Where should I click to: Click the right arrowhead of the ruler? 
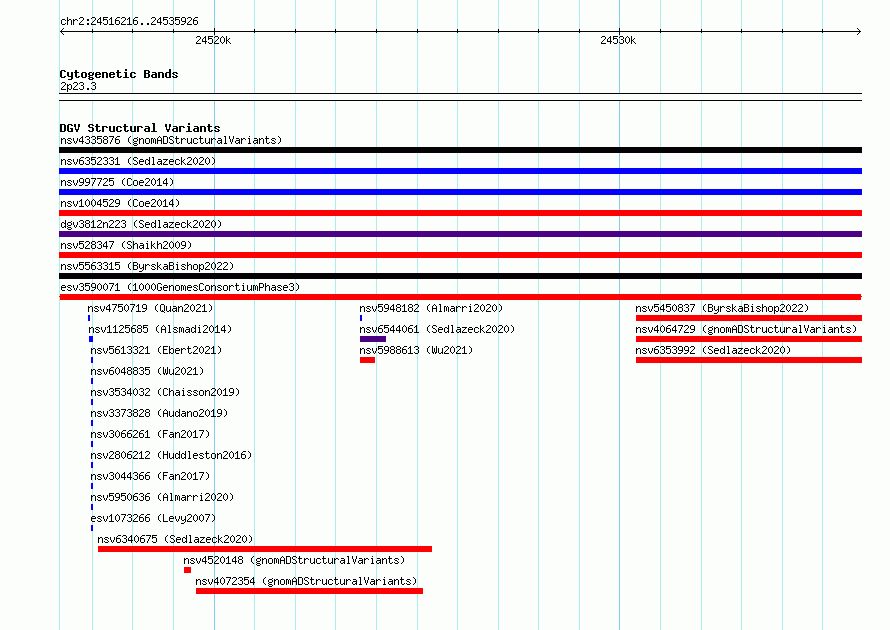859,31
